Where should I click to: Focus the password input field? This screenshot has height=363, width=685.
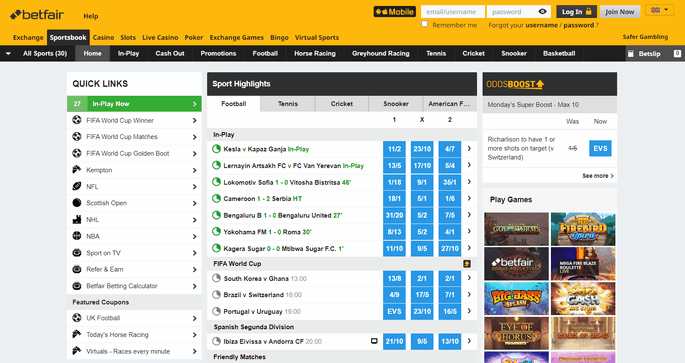coord(512,12)
